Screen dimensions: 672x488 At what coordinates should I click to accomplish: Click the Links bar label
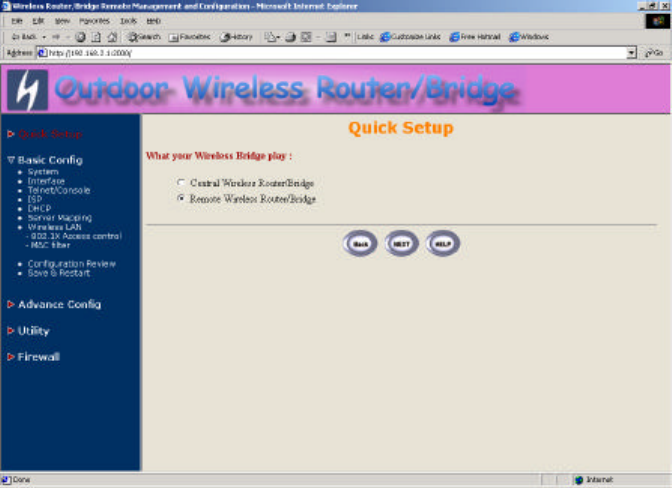(x=365, y=37)
